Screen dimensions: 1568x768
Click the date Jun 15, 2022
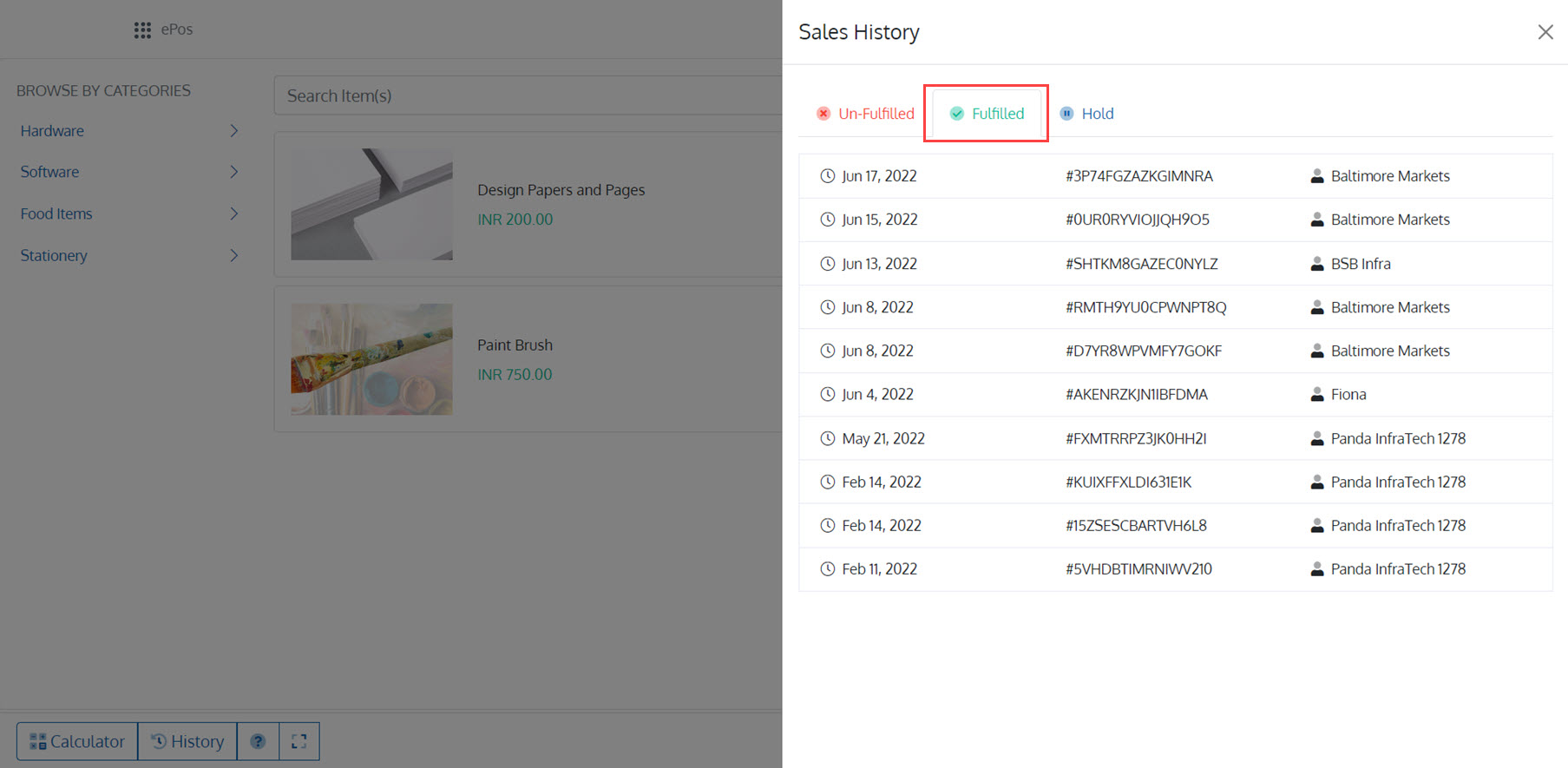[880, 220]
